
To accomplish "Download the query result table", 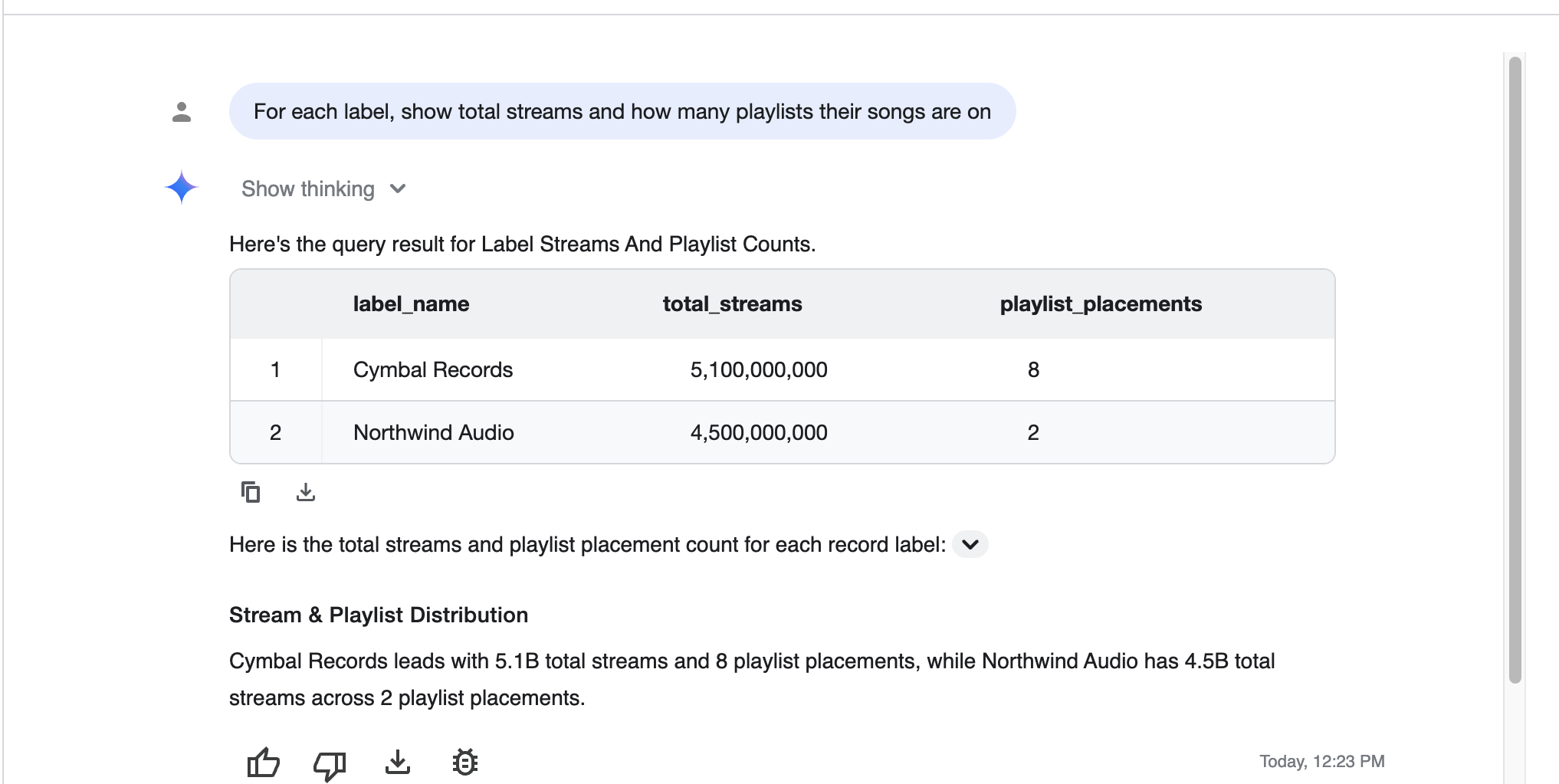I will point(306,492).
